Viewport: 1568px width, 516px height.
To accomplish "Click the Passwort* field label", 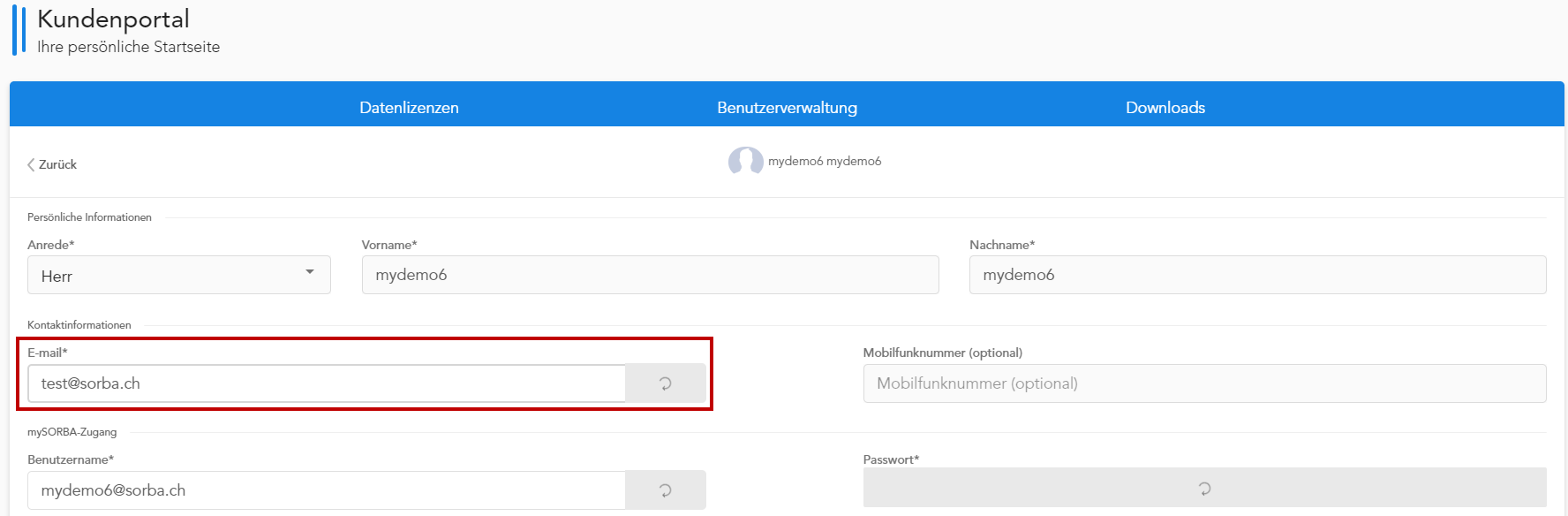I will point(891,459).
